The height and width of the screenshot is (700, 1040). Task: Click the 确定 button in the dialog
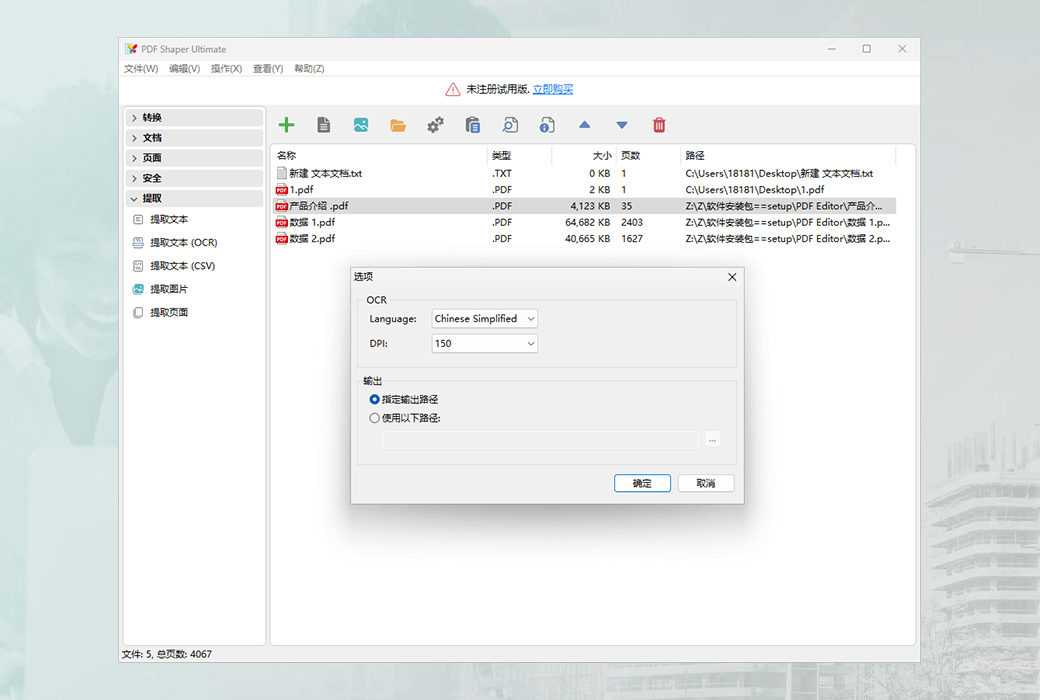pos(641,483)
